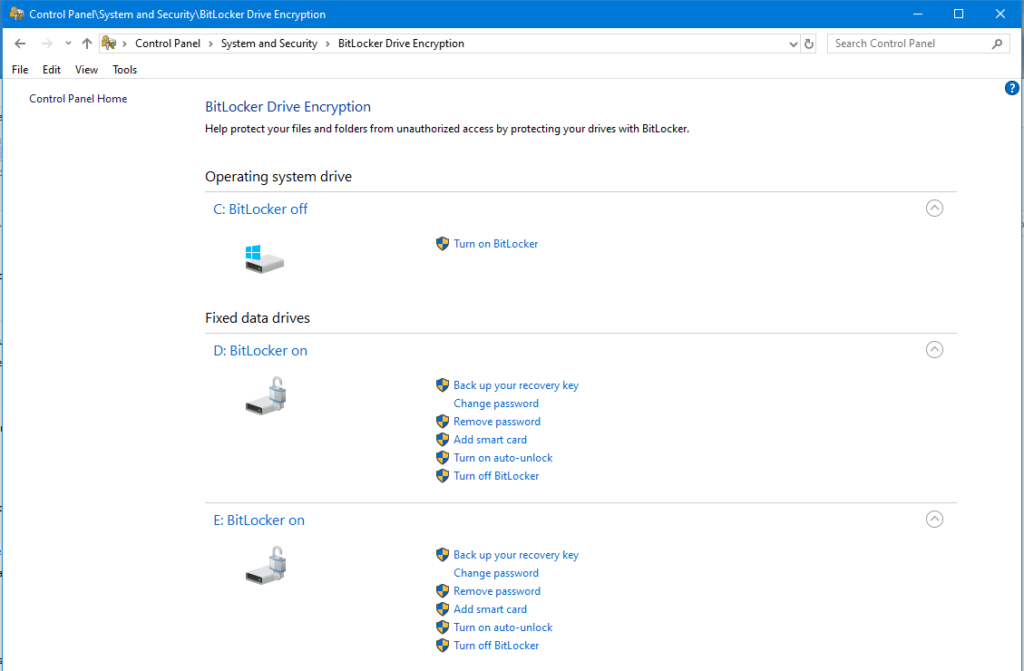Click Change password under drive D:
Viewport: 1024px width, 671px height.
tap(495, 403)
